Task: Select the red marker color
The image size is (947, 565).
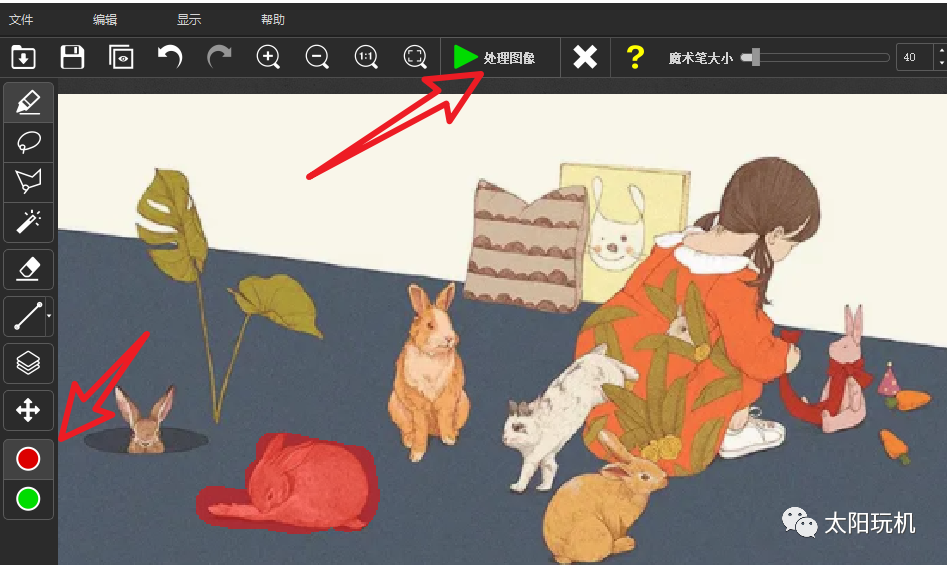Action: (28, 459)
